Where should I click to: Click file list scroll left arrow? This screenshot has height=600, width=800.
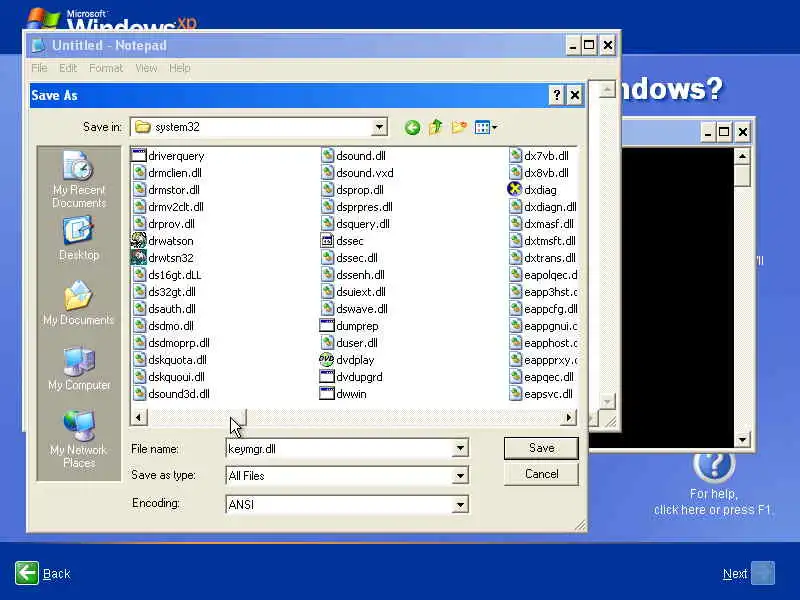(138, 417)
